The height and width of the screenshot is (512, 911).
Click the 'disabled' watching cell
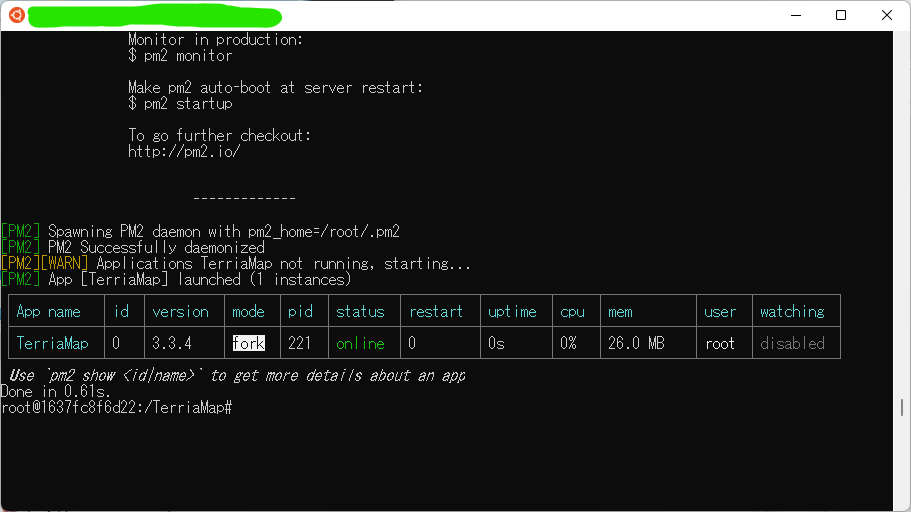coord(792,343)
